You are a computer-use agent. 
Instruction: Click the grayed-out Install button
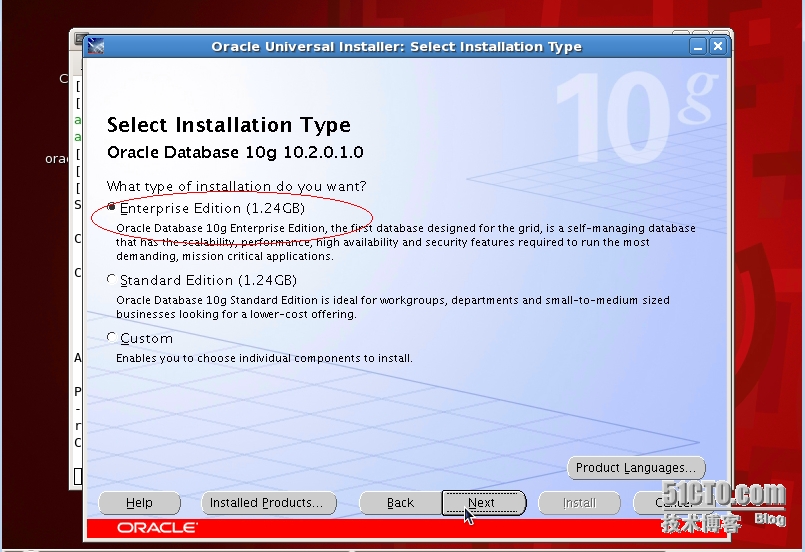click(579, 503)
